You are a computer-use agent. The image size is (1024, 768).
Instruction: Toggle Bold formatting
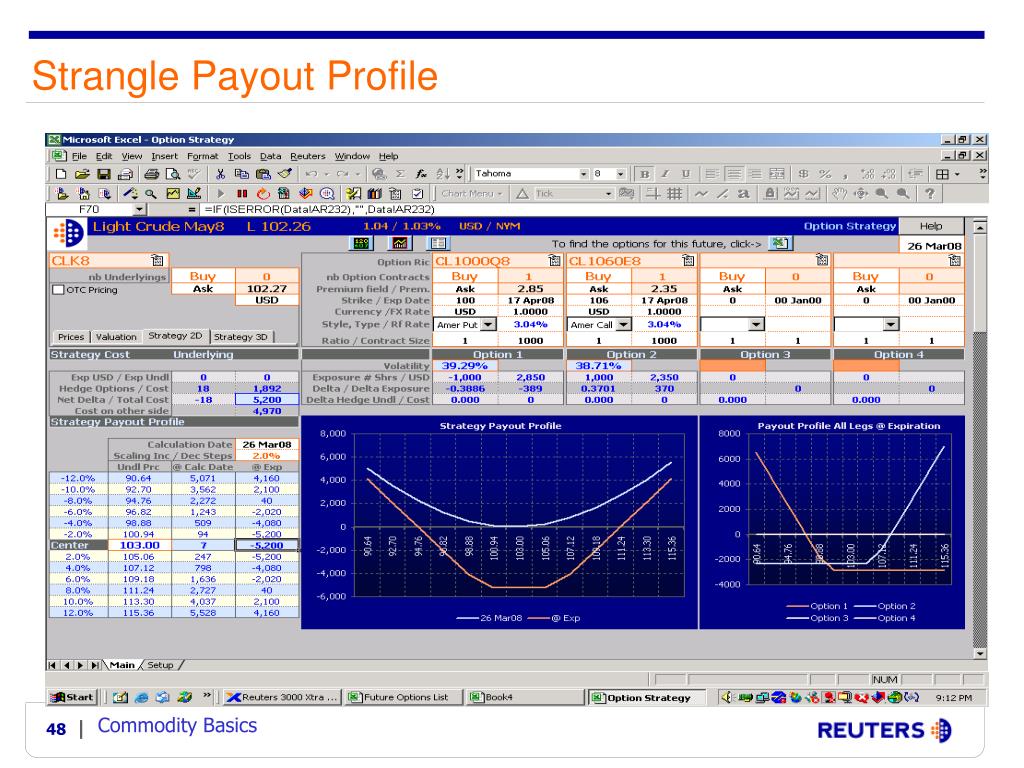[x=645, y=174]
